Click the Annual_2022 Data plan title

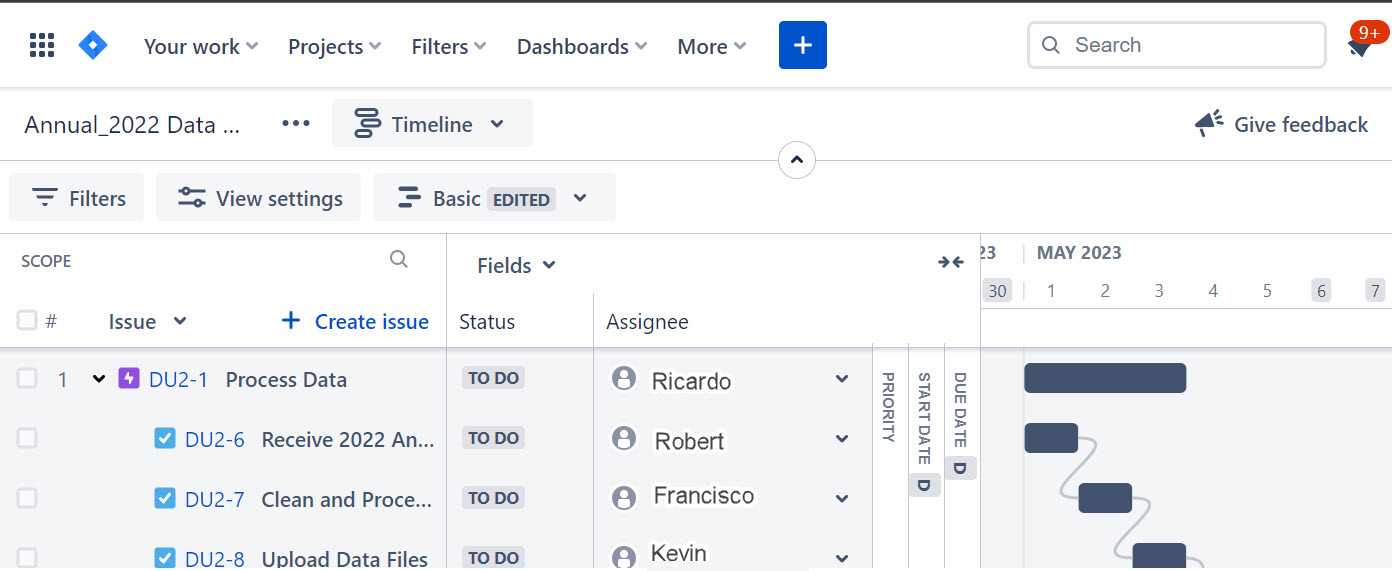[132, 125]
